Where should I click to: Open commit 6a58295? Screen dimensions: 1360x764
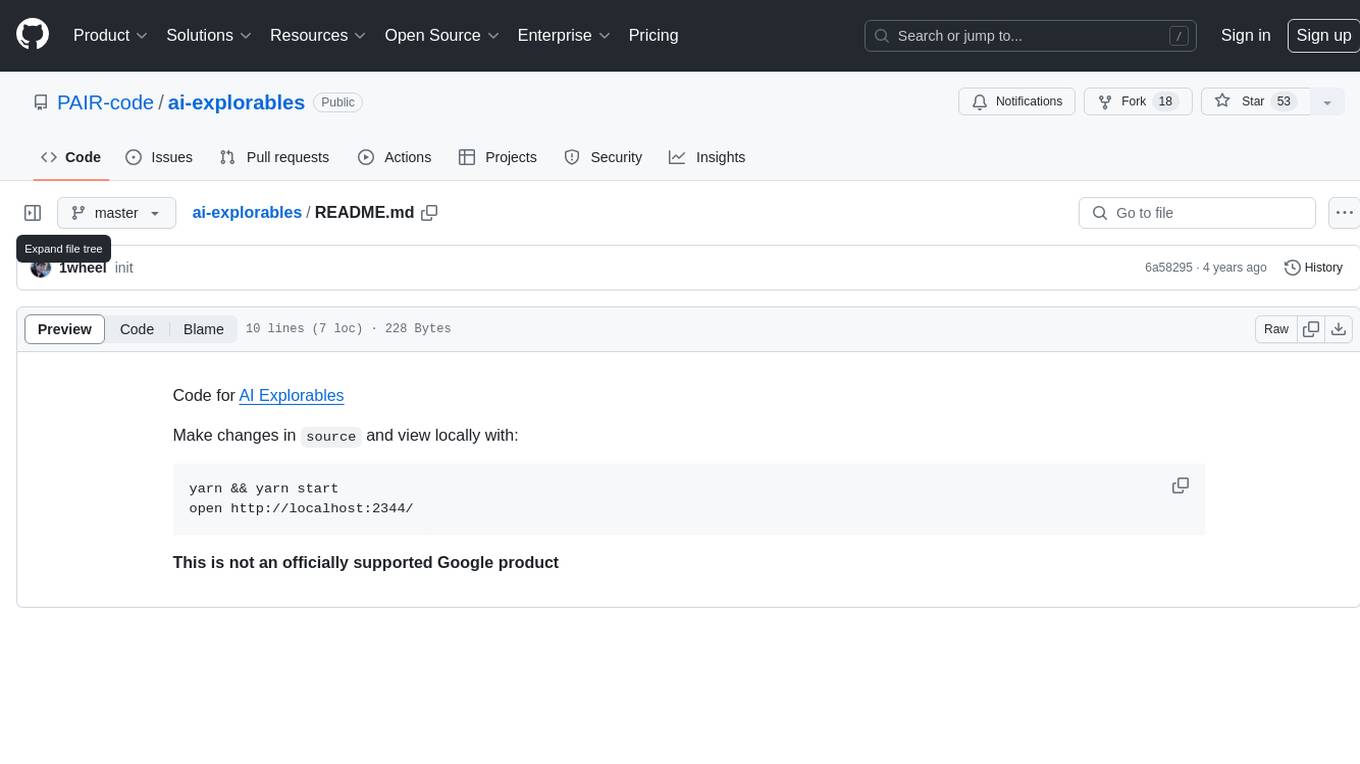pos(1168,268)
